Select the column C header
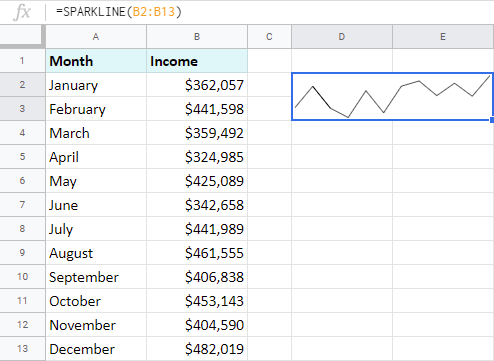Screen dimensions: 494x361 tap(269, 37)
